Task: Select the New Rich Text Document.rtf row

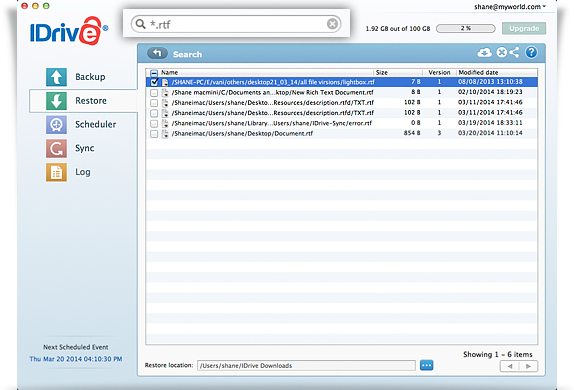Action: click(342, 92)
